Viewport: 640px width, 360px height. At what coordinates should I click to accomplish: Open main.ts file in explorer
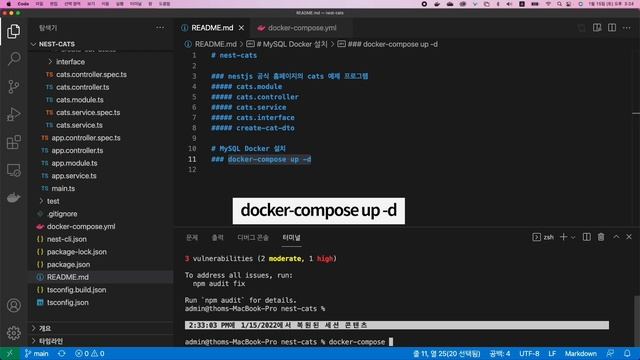click(63, 189)
